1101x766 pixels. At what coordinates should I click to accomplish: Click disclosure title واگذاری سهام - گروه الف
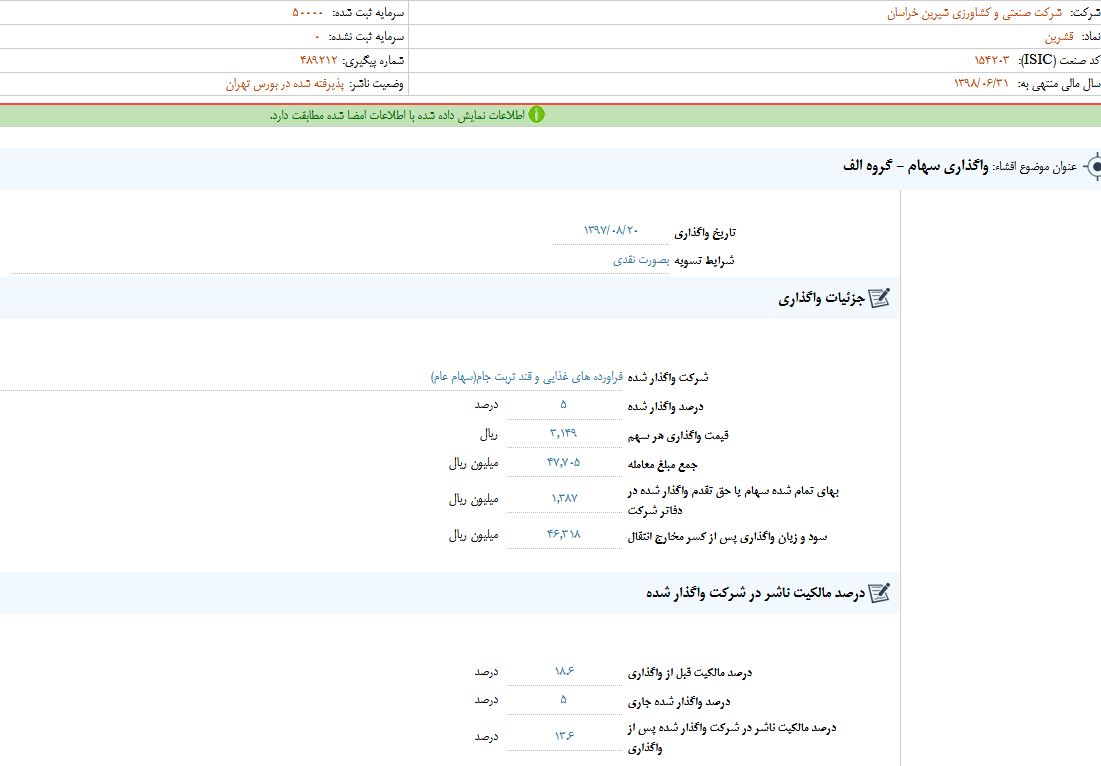(915, 166)
